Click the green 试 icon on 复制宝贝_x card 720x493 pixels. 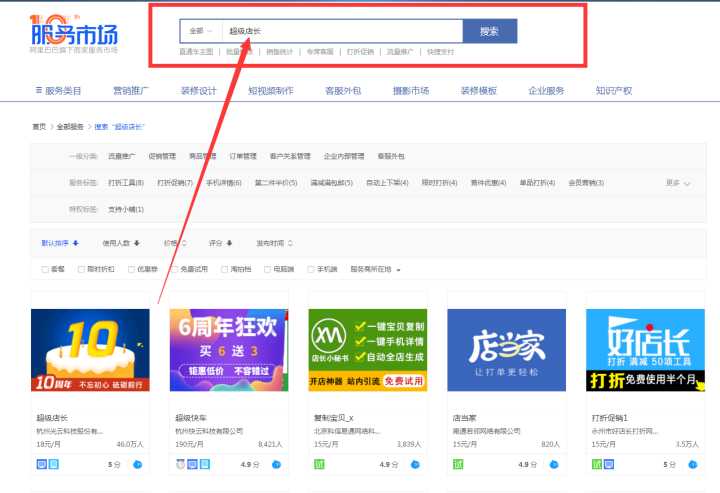[x=320, y=464]
